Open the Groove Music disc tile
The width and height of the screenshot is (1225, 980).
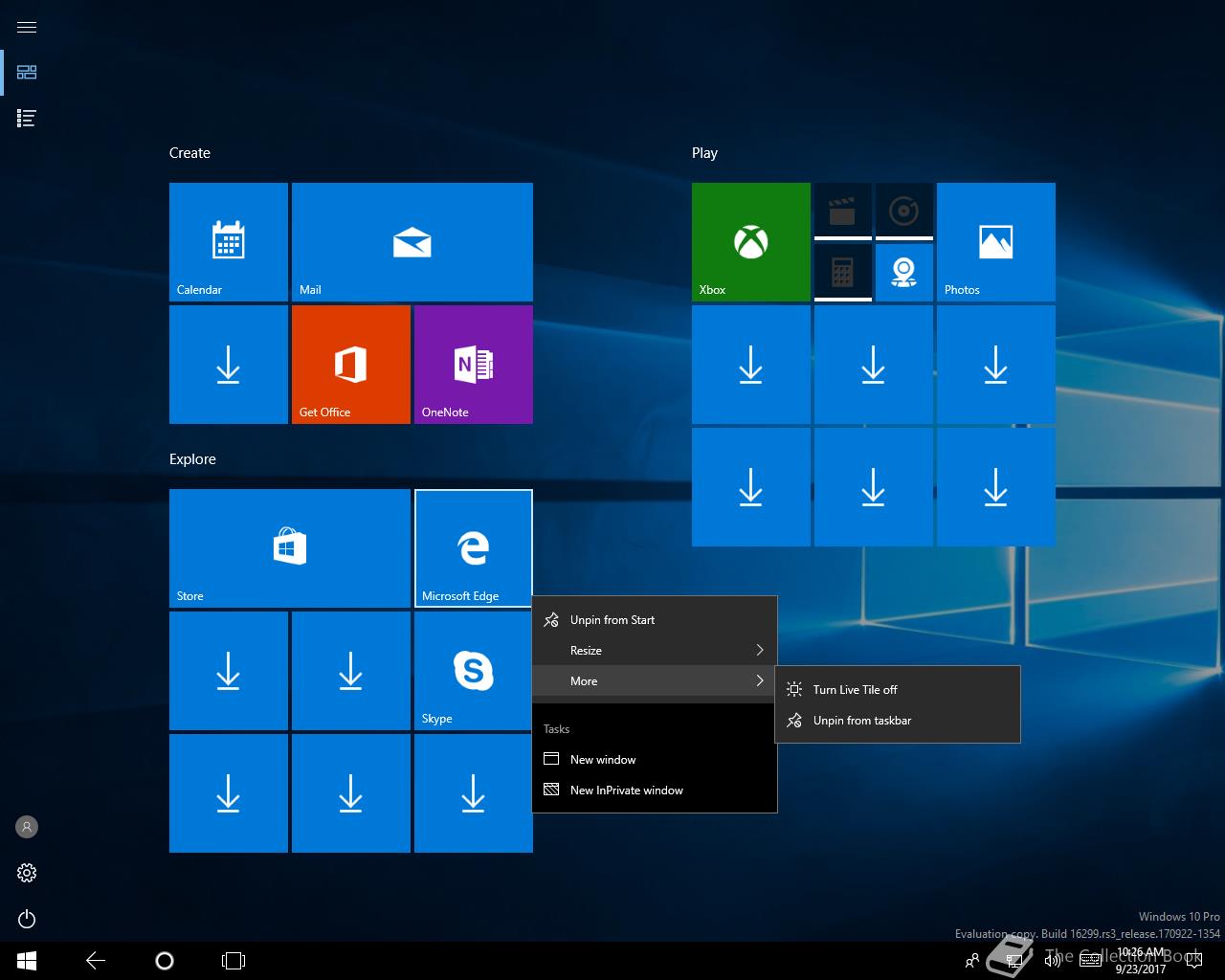[x=904, y=212]
